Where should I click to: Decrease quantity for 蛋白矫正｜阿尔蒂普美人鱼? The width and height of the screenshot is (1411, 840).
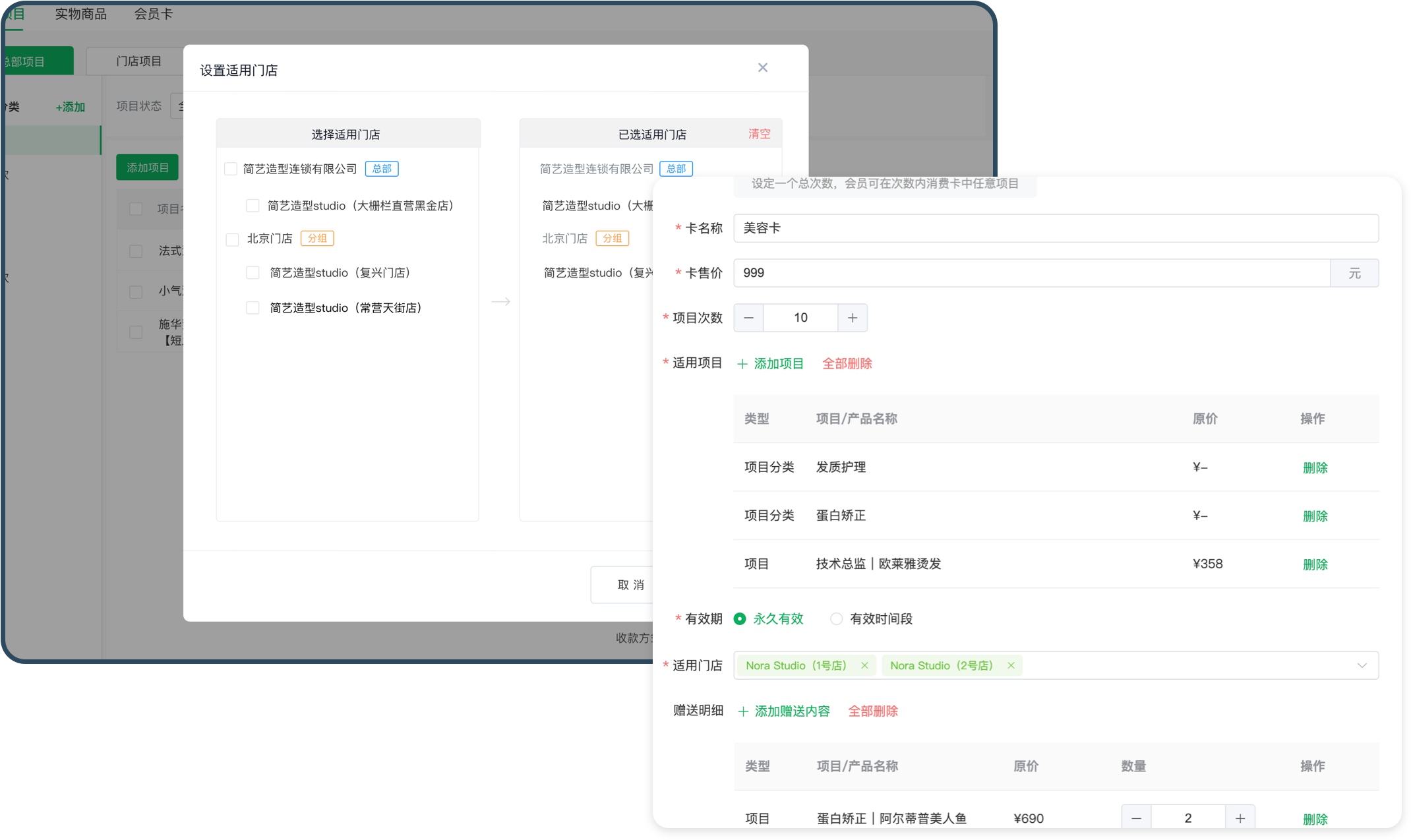click(x=1136, y=818)
